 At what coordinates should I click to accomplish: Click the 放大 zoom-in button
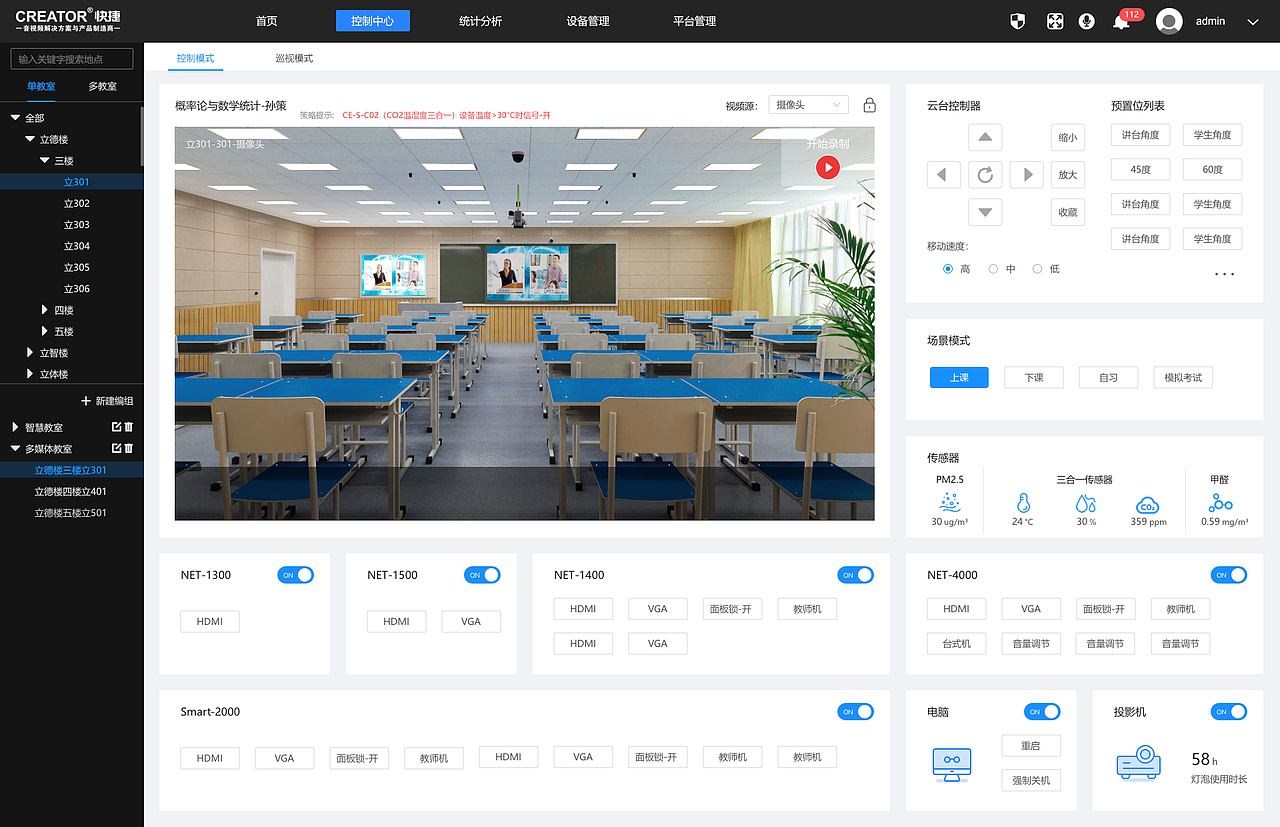1068,175
